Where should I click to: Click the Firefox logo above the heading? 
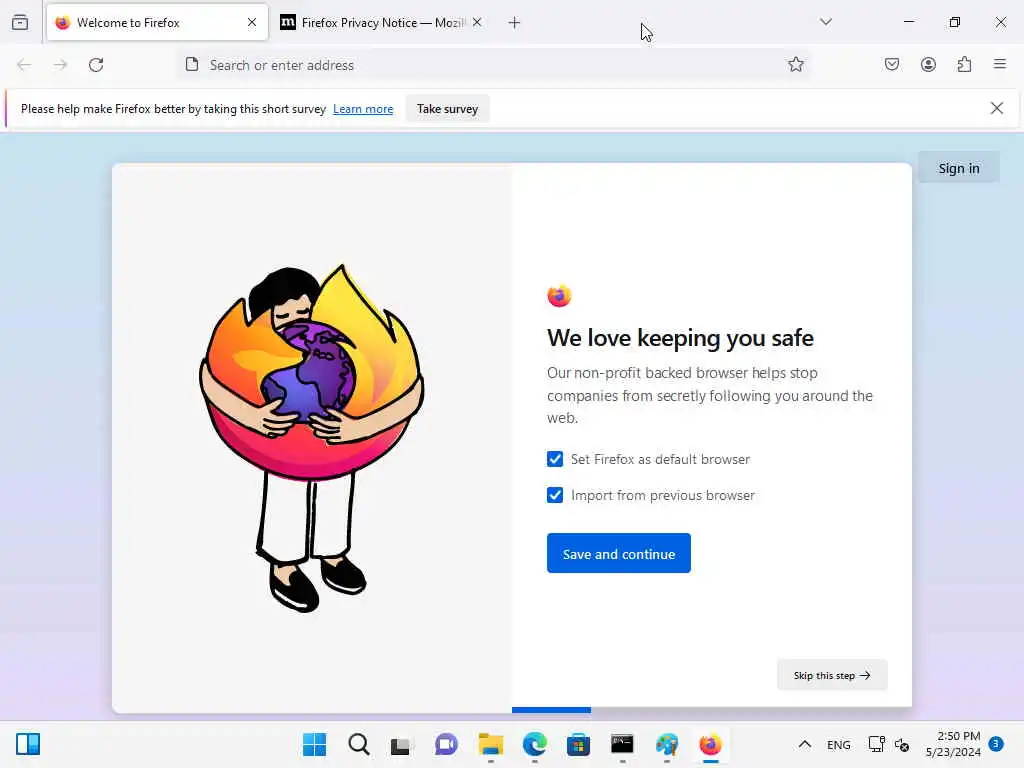tap(559, 296)
